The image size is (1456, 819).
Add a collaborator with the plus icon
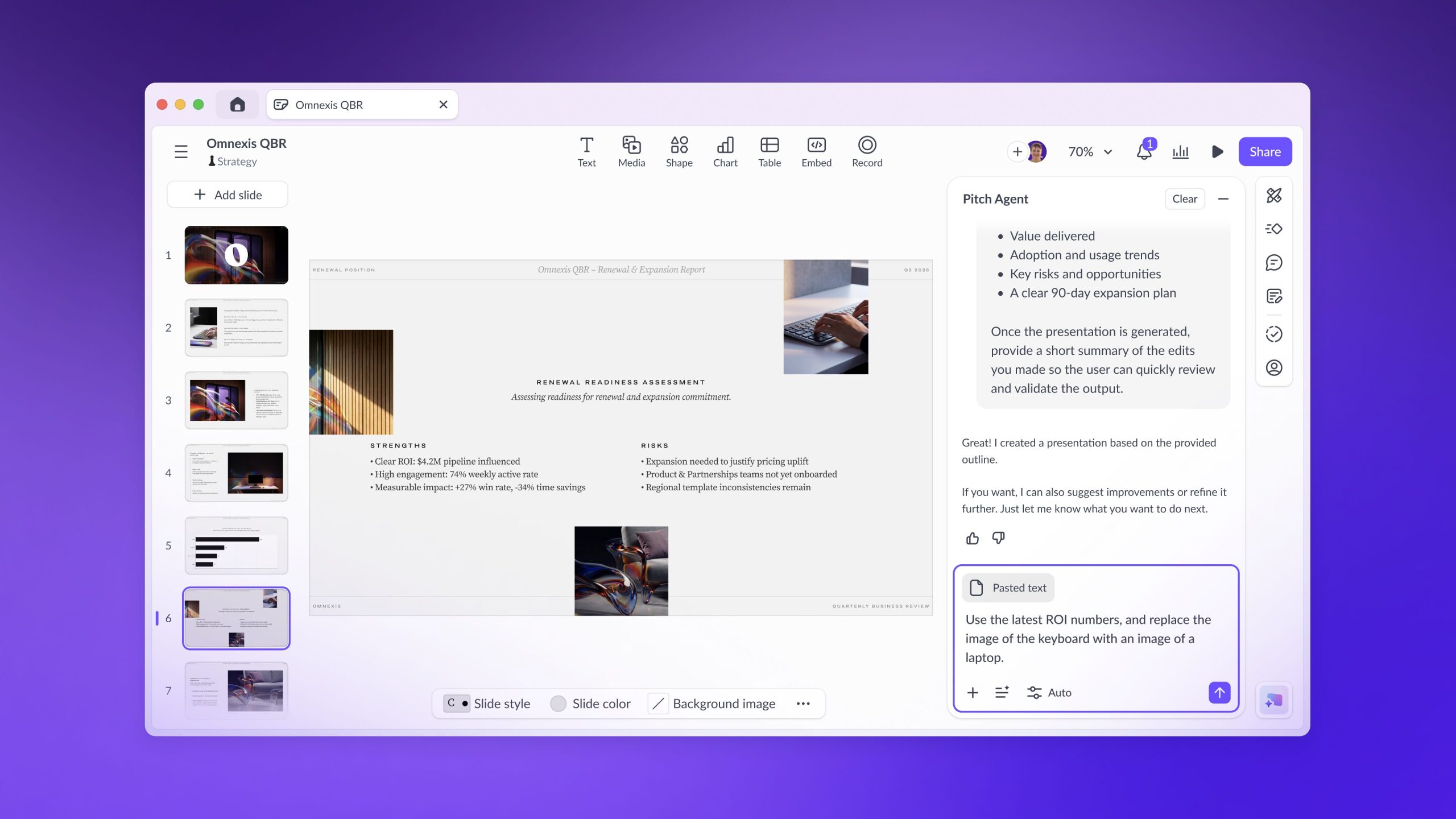tap(1017, 152)
